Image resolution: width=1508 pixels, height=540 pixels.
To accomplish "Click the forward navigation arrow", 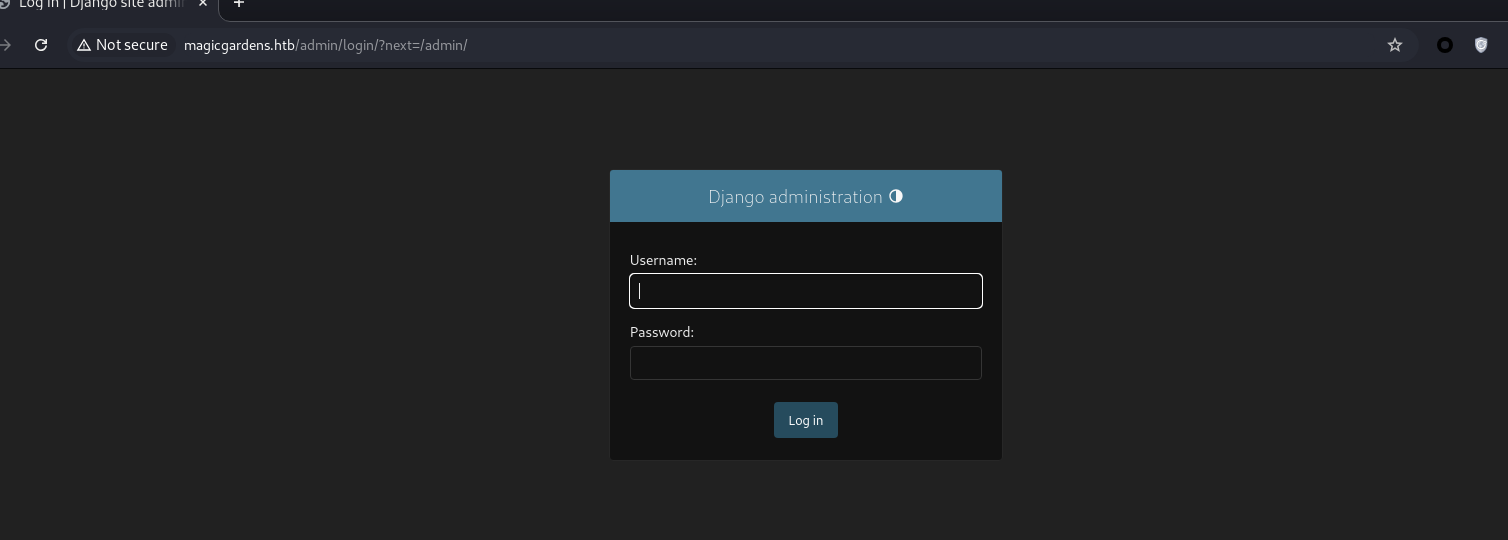I will (x=6, y=45).
